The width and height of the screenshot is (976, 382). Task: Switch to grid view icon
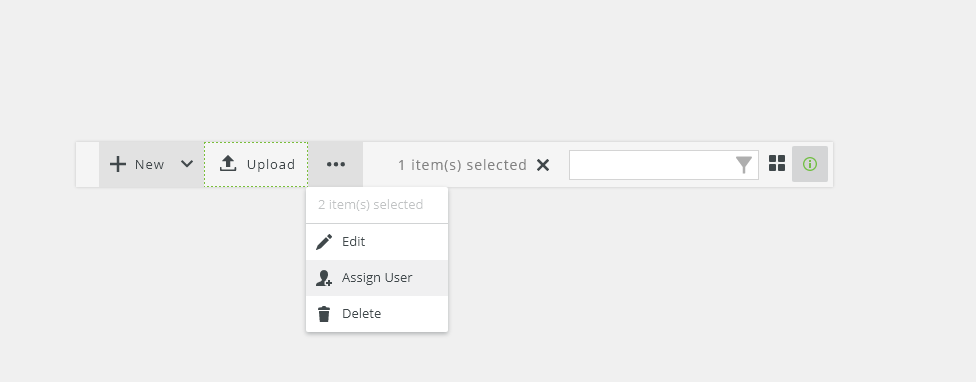(777, 164)
